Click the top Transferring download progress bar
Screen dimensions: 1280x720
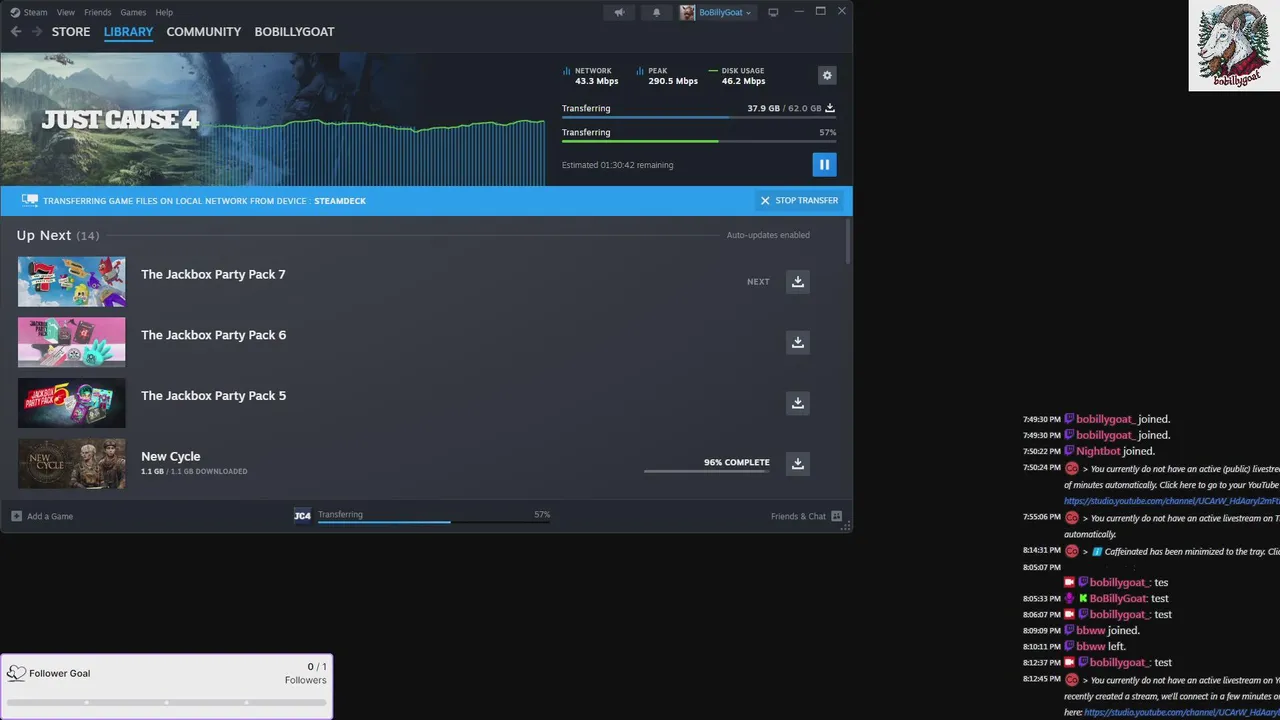(699, 117)
